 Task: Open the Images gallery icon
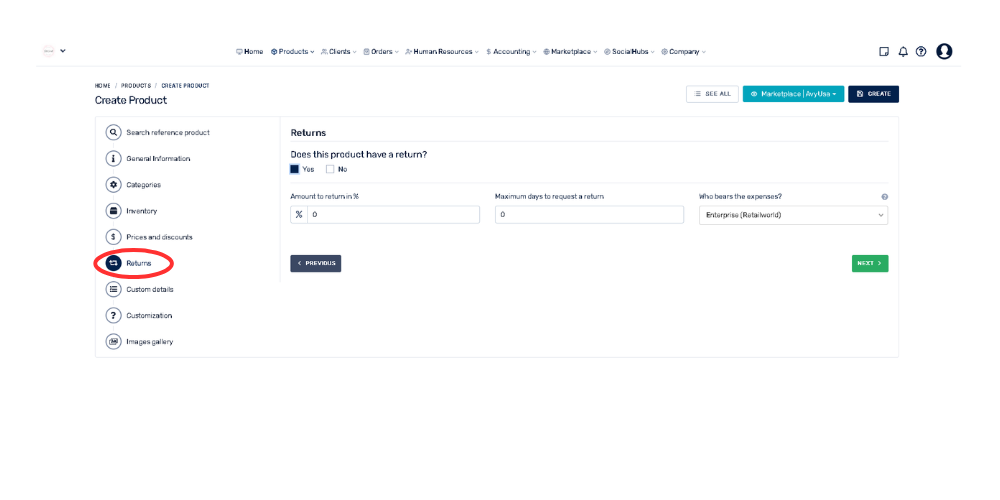114,341
